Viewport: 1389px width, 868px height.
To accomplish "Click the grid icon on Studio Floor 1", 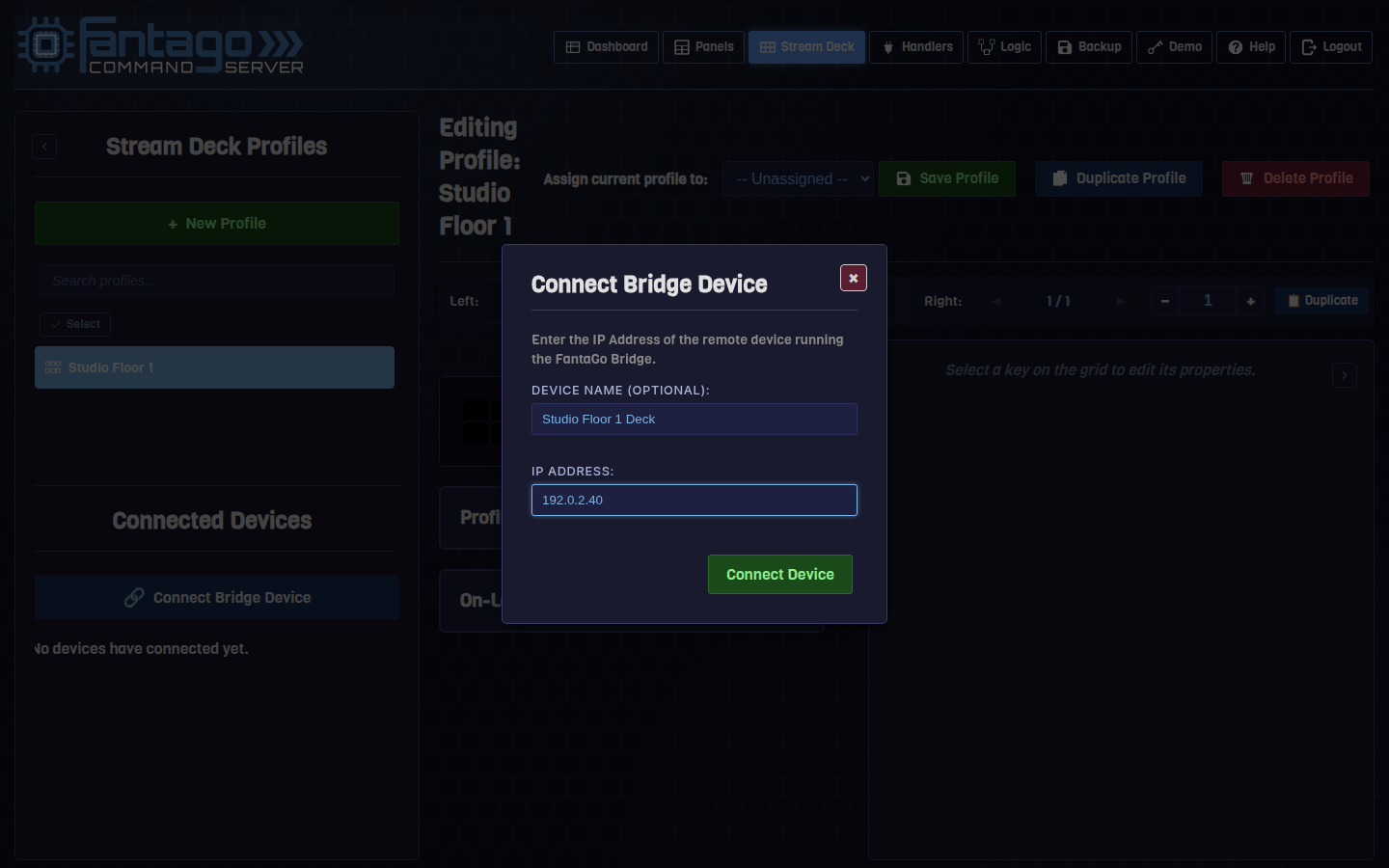I will click(x=53, y=367).
